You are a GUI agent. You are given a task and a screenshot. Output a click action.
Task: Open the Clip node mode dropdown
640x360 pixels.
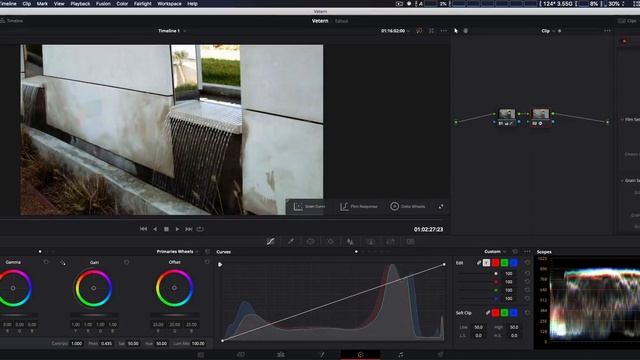pyautogui.click(x=548, y=31)
